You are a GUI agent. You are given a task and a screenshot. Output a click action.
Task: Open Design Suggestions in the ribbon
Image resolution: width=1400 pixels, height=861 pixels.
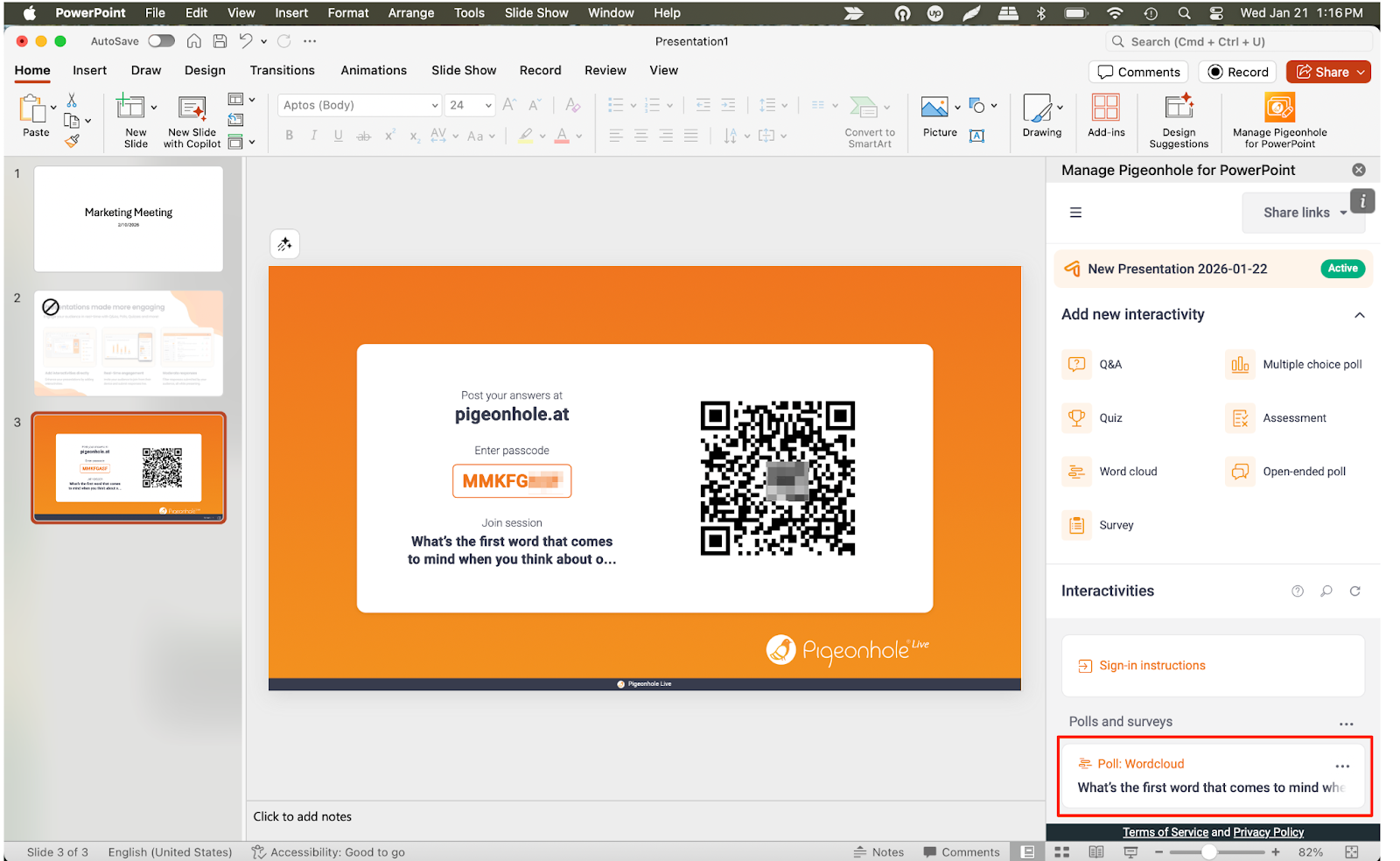[1178, 108]
